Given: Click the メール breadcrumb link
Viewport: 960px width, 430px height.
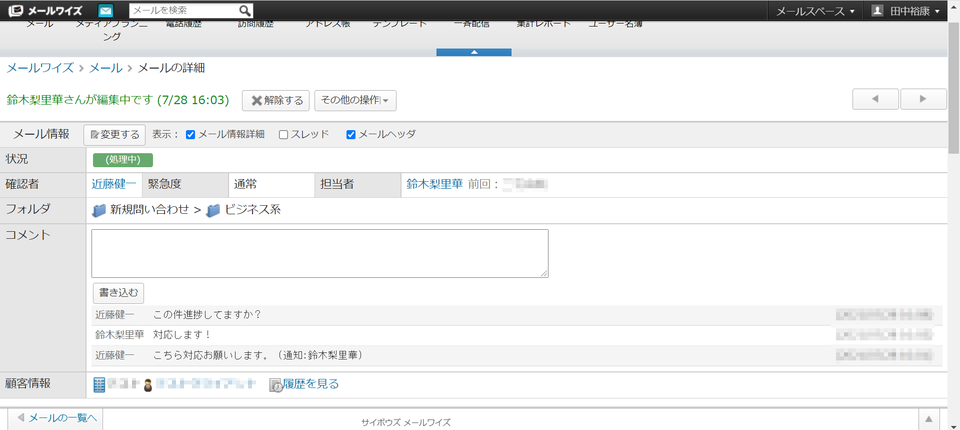Looking at the screenshot, I should pos(106,68).
